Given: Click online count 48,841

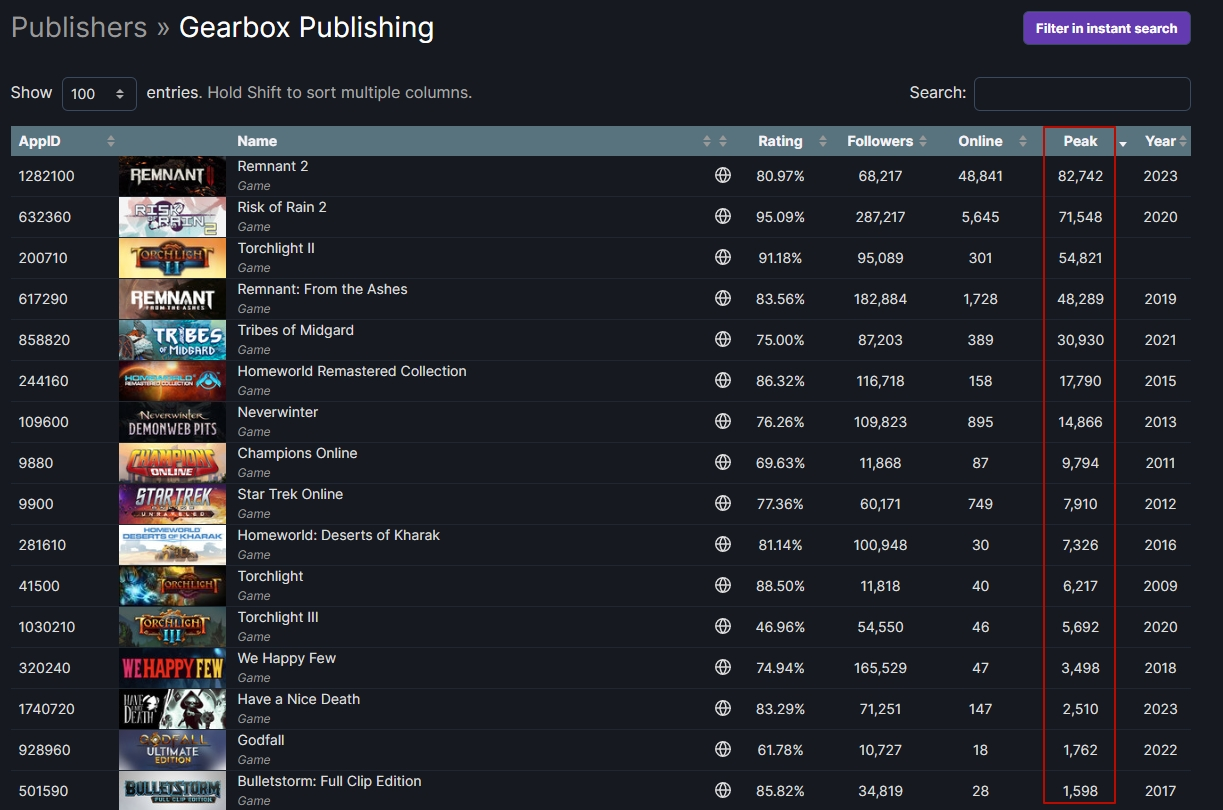Looking at the screenshot, I should 980,176.
